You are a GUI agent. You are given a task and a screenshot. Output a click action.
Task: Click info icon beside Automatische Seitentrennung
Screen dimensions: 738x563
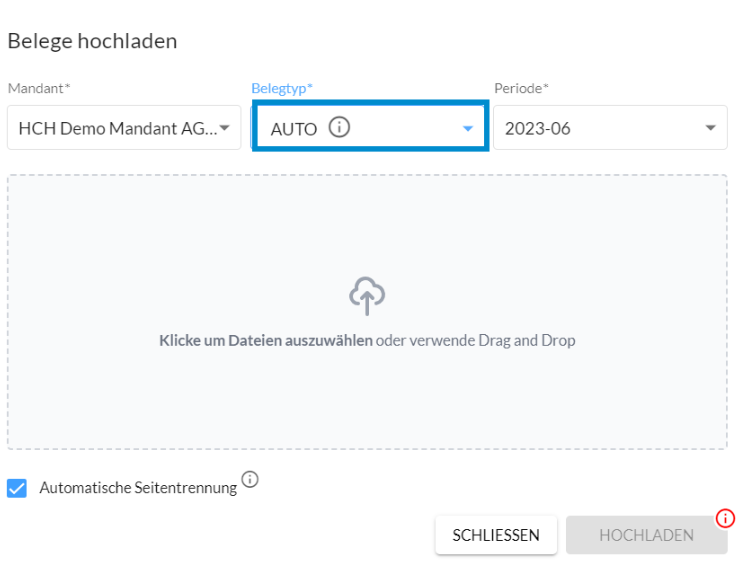[x=250, y=479]
